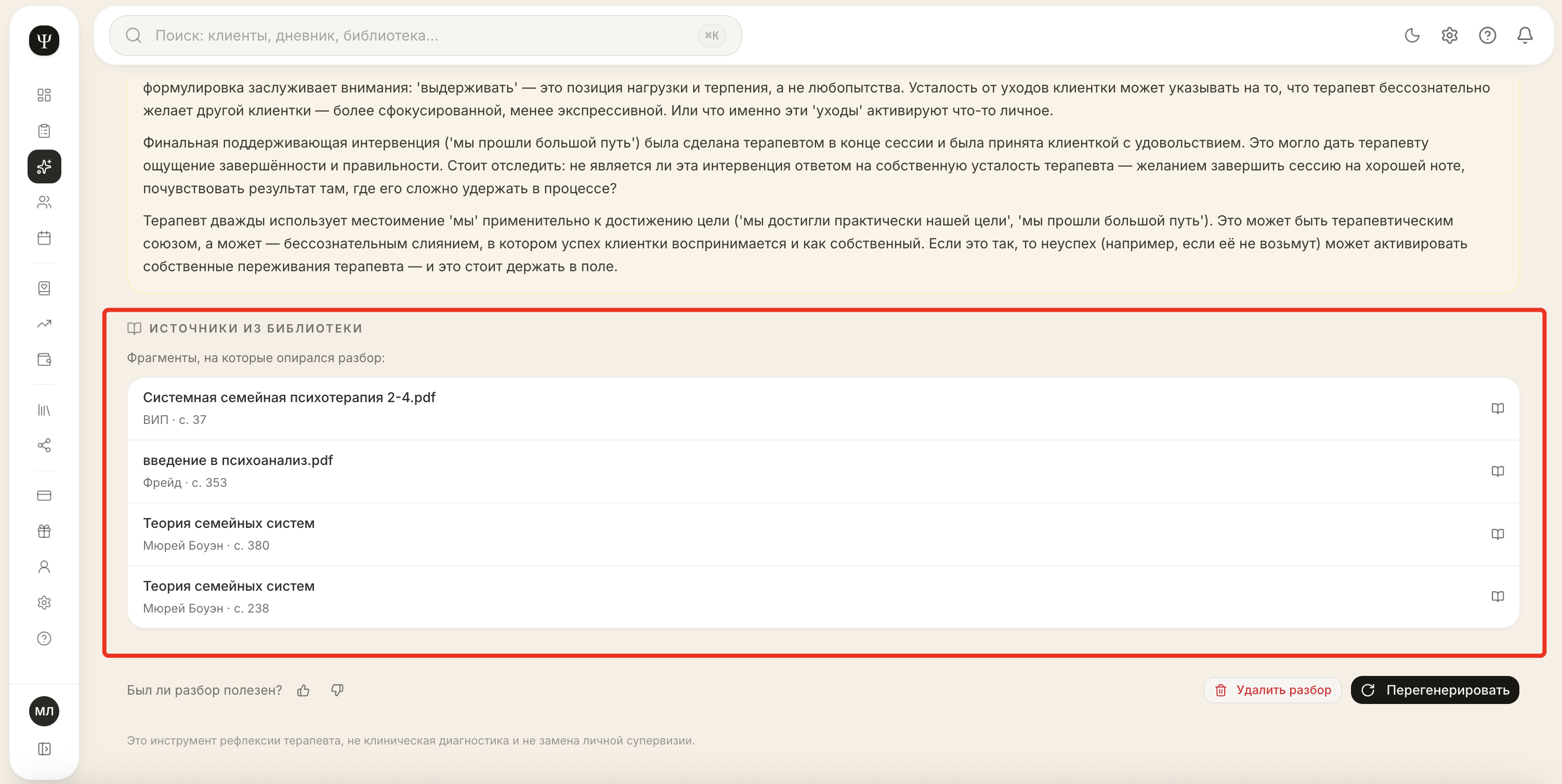
Task: Mark the analysis unhelpful with thumbs down
Action: (x=337, y=690)
